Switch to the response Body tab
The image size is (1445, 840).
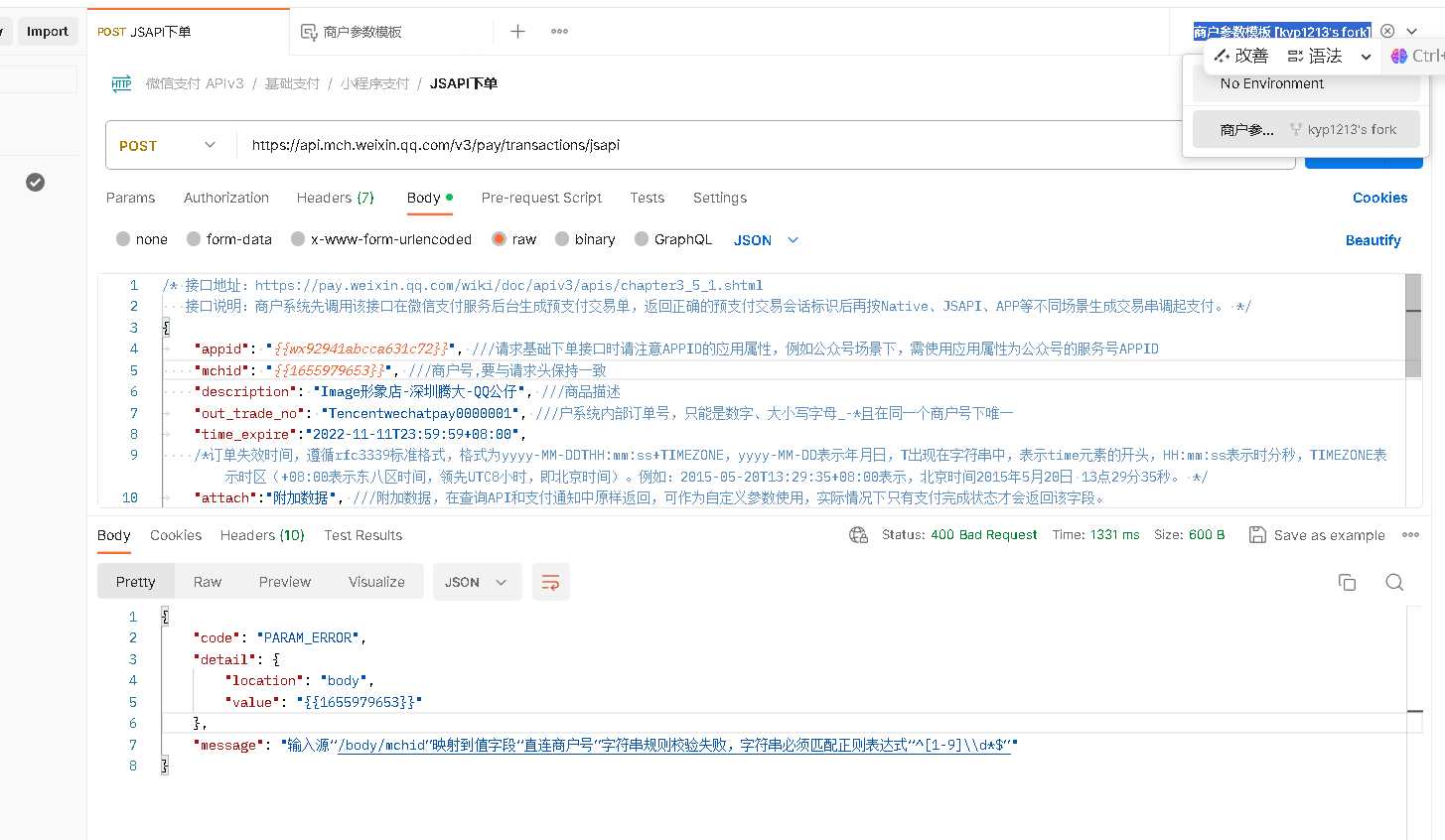click(113, 535)
